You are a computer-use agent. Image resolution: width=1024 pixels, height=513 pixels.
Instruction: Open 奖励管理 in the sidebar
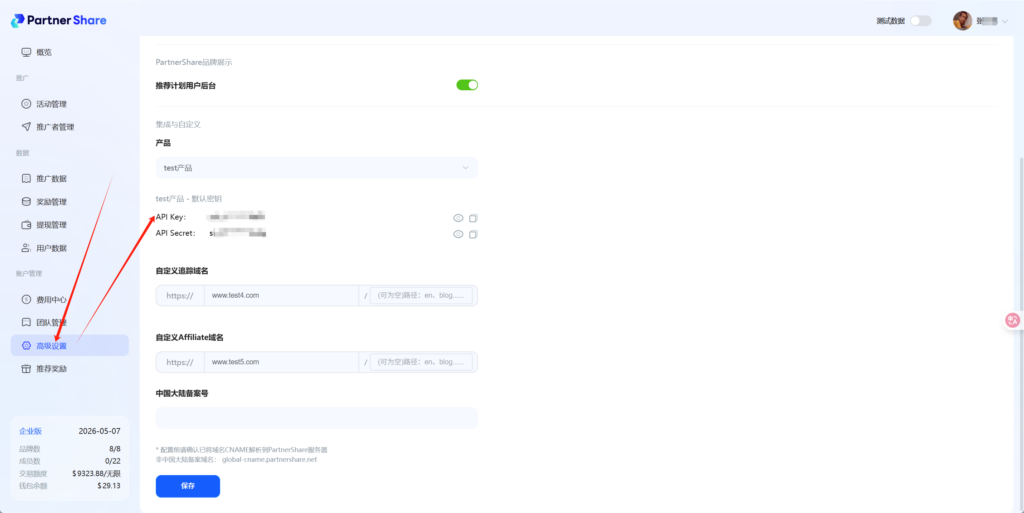(51, 202)
